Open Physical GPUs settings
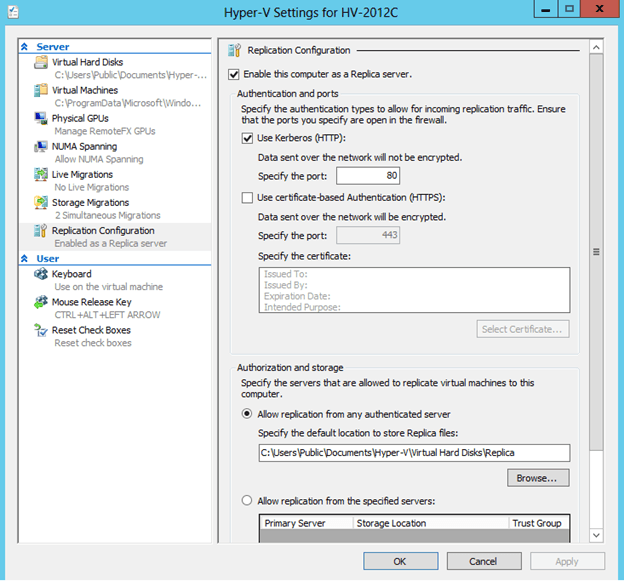This screenshot has width=625, height=581. coord(80,118)
